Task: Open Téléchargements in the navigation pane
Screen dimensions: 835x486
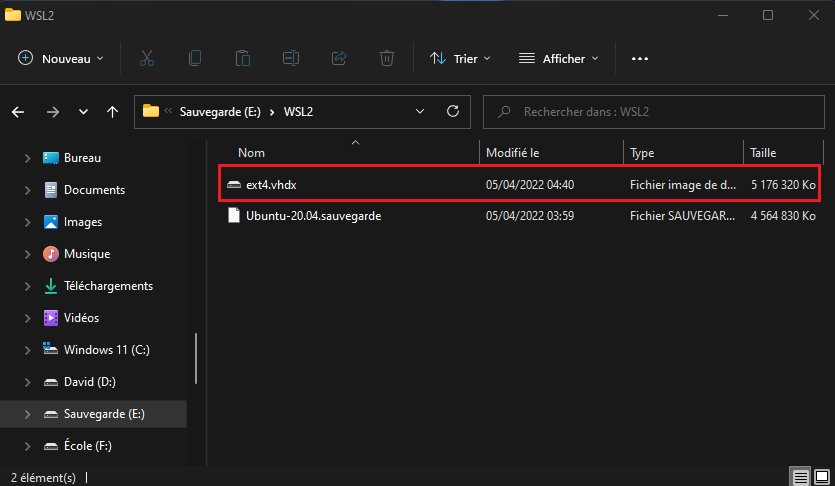Action: [108, 286]
